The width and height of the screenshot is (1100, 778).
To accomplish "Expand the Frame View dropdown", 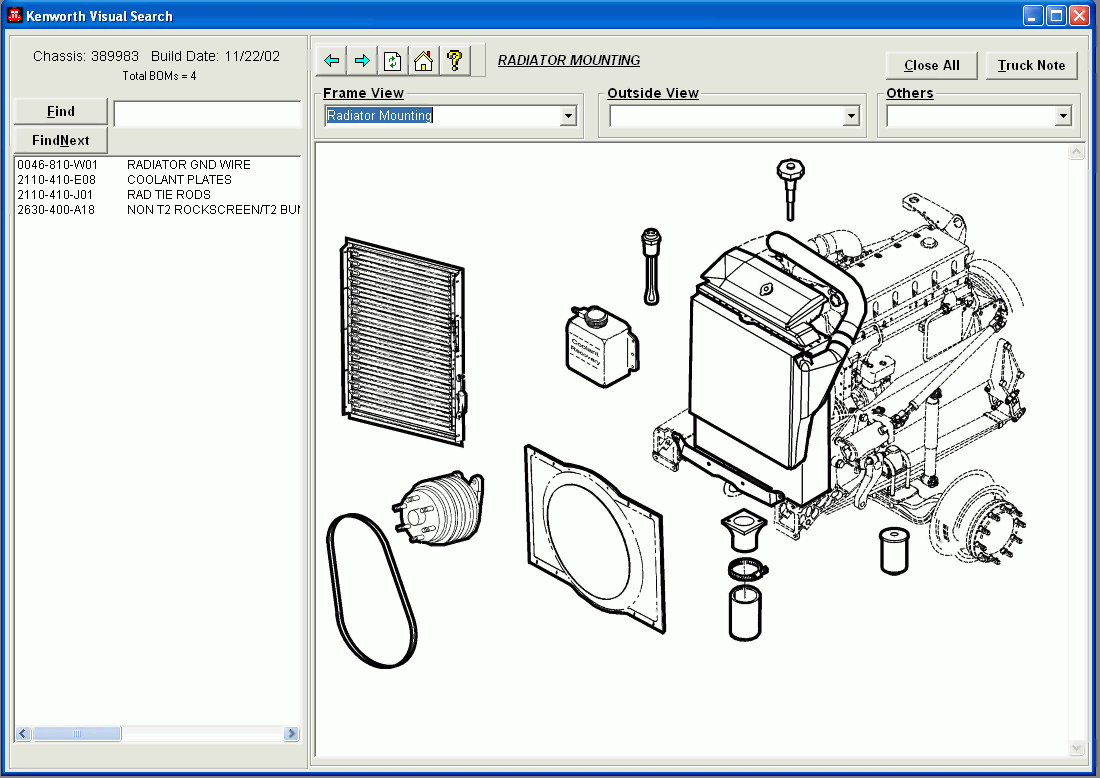I will click(568, 116).
